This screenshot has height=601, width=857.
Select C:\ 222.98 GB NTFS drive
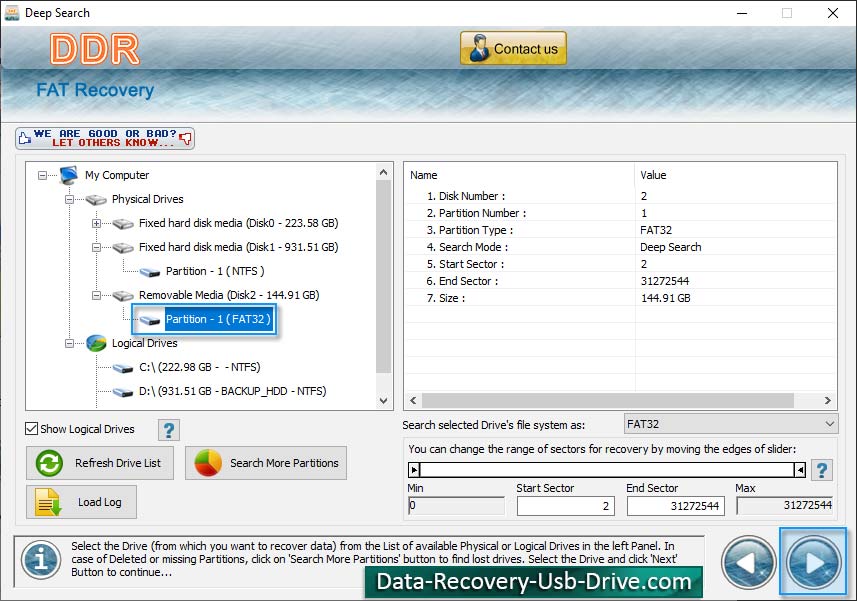pyautogui.click(x=199, y=367)
